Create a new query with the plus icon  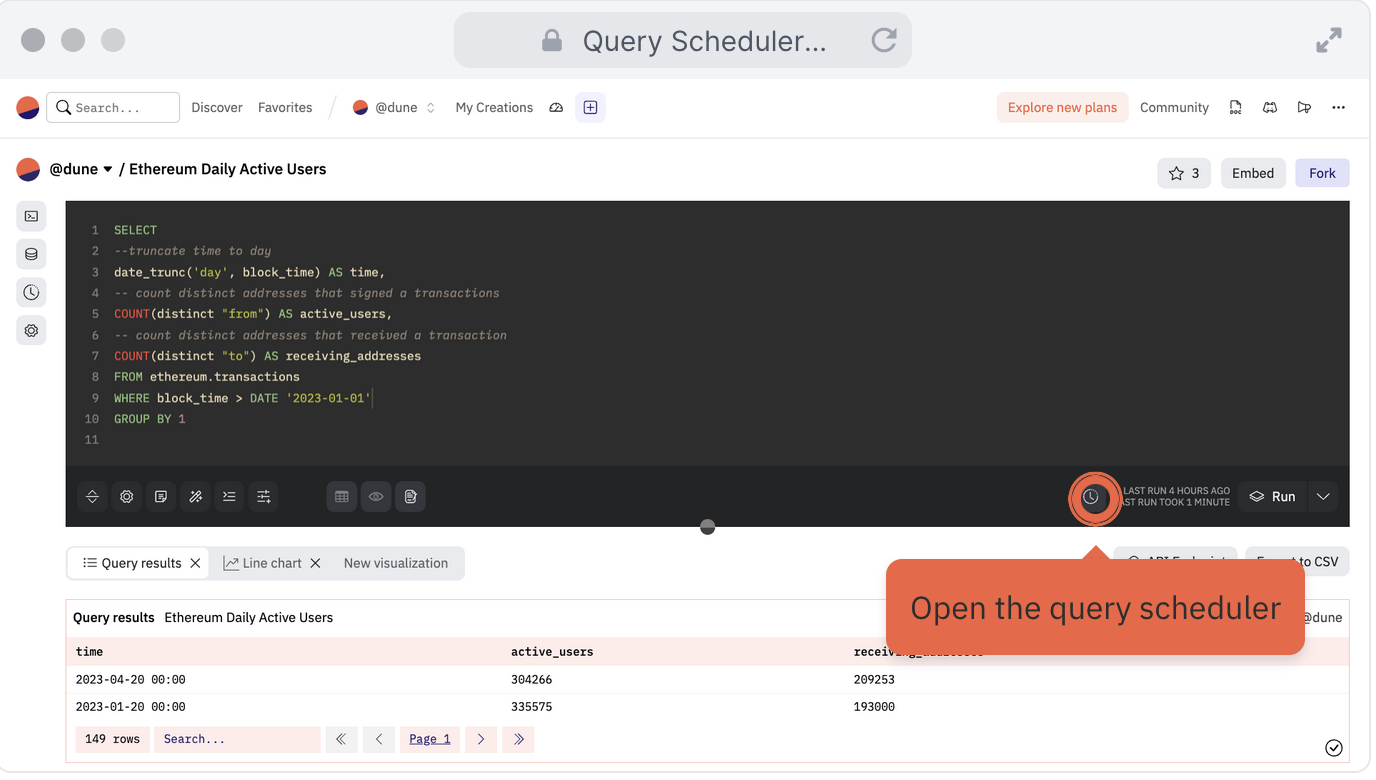(590, 107)
